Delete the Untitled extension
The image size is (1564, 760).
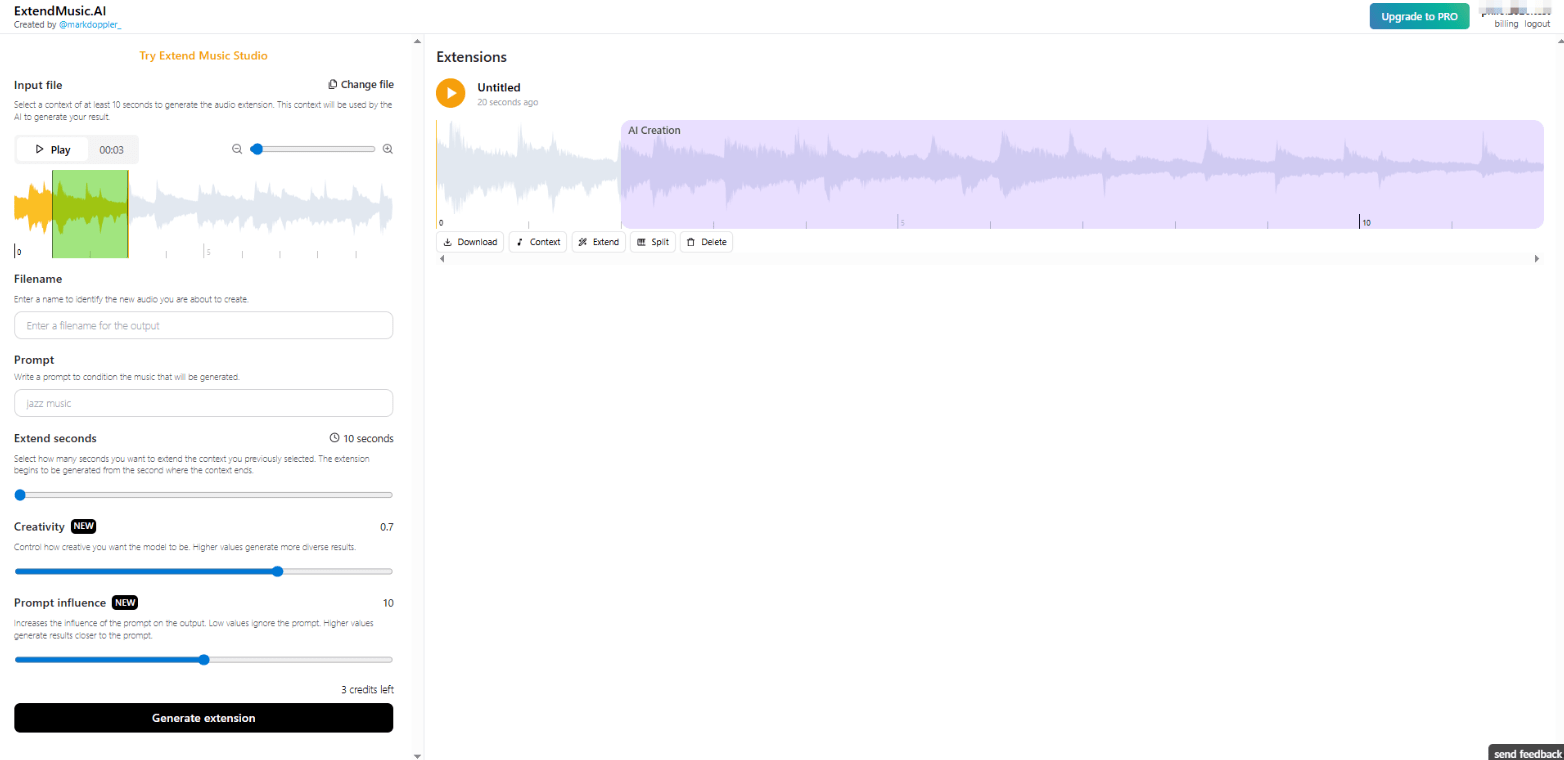(x=706, y=242)
